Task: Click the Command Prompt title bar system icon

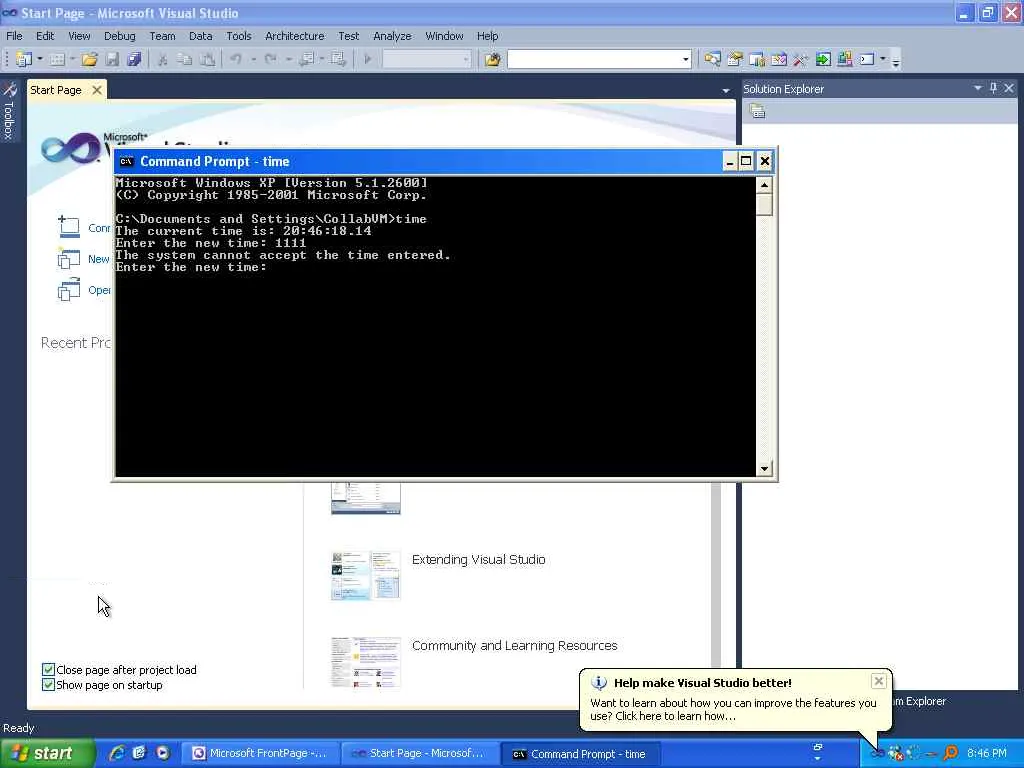Action: (x=126, y=161)
